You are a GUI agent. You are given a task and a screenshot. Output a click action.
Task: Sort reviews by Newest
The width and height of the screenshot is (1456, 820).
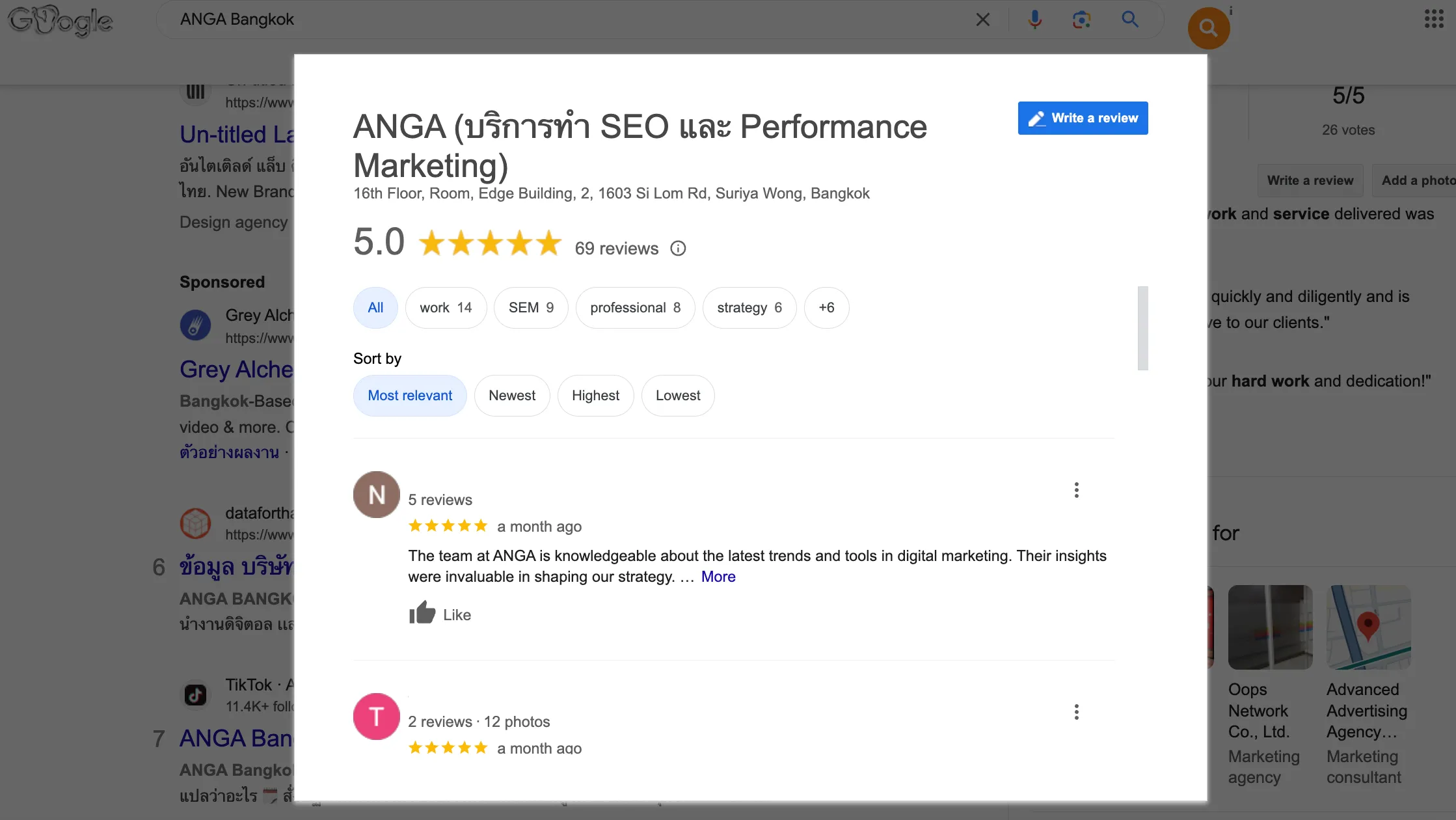pos(512,396)
